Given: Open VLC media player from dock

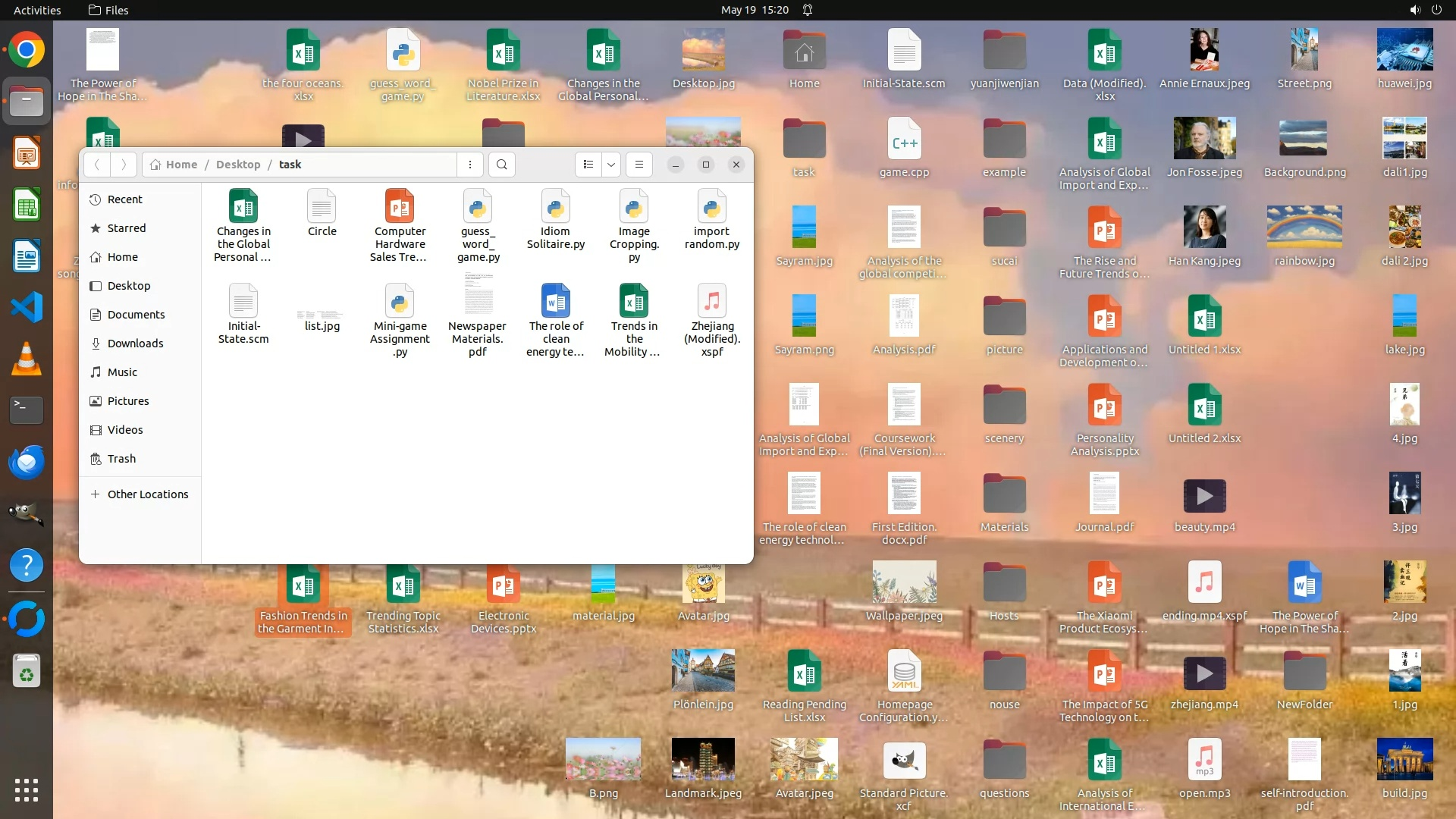Looking at the screenshot, I should [x=27, y=359].
